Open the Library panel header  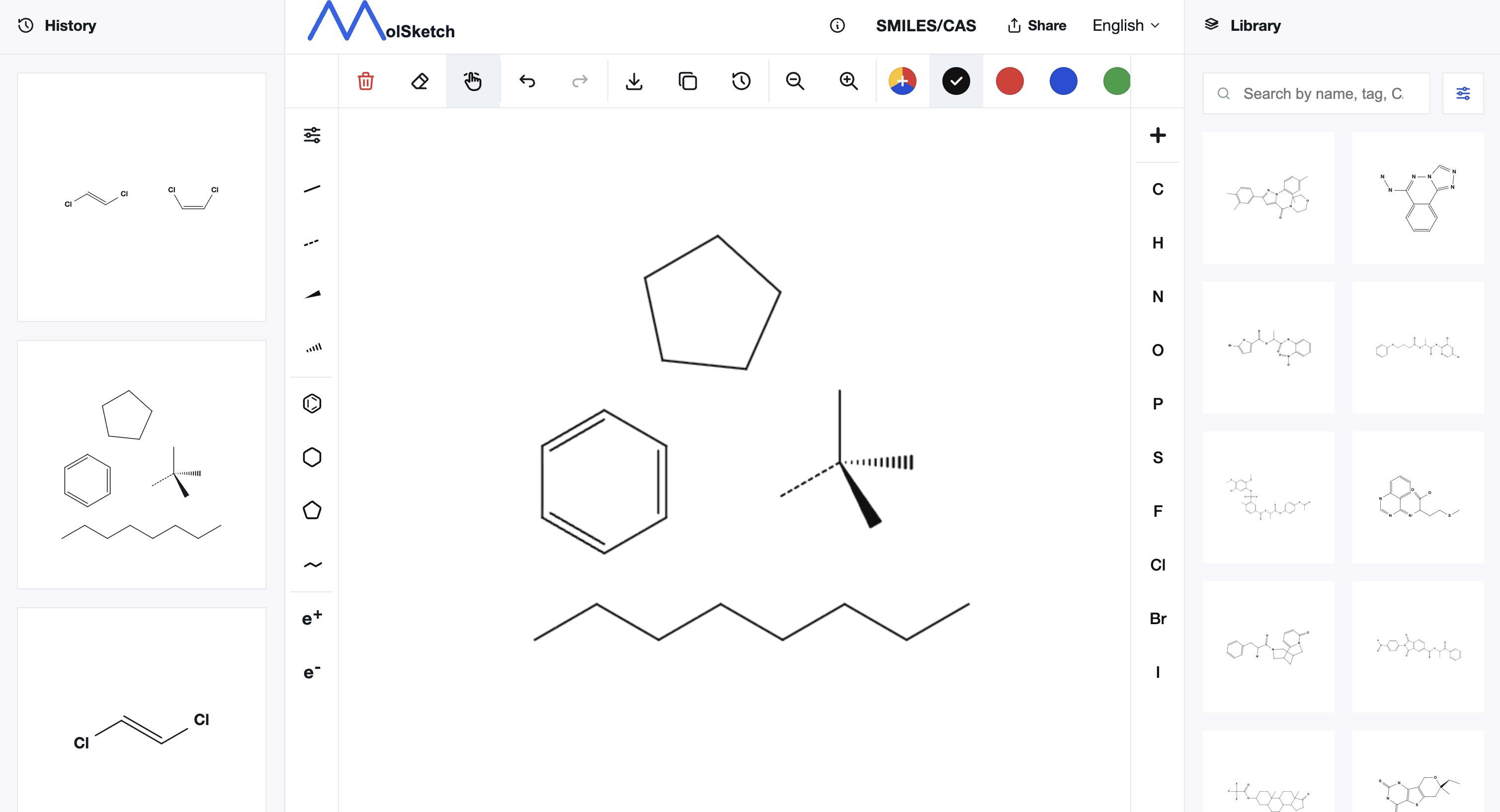(1243, 26)
